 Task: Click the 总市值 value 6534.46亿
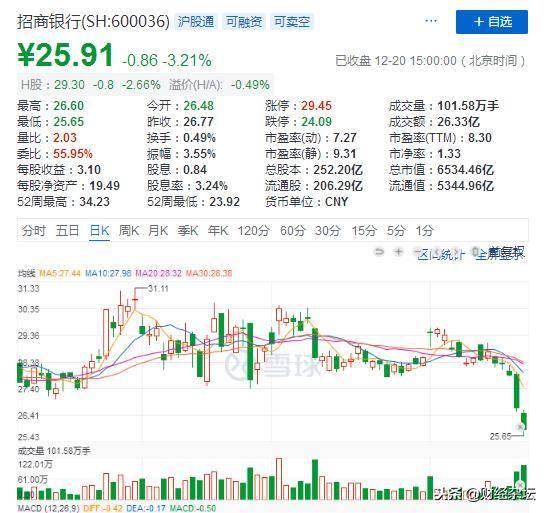pyautogui.click(x=466, y=170)
